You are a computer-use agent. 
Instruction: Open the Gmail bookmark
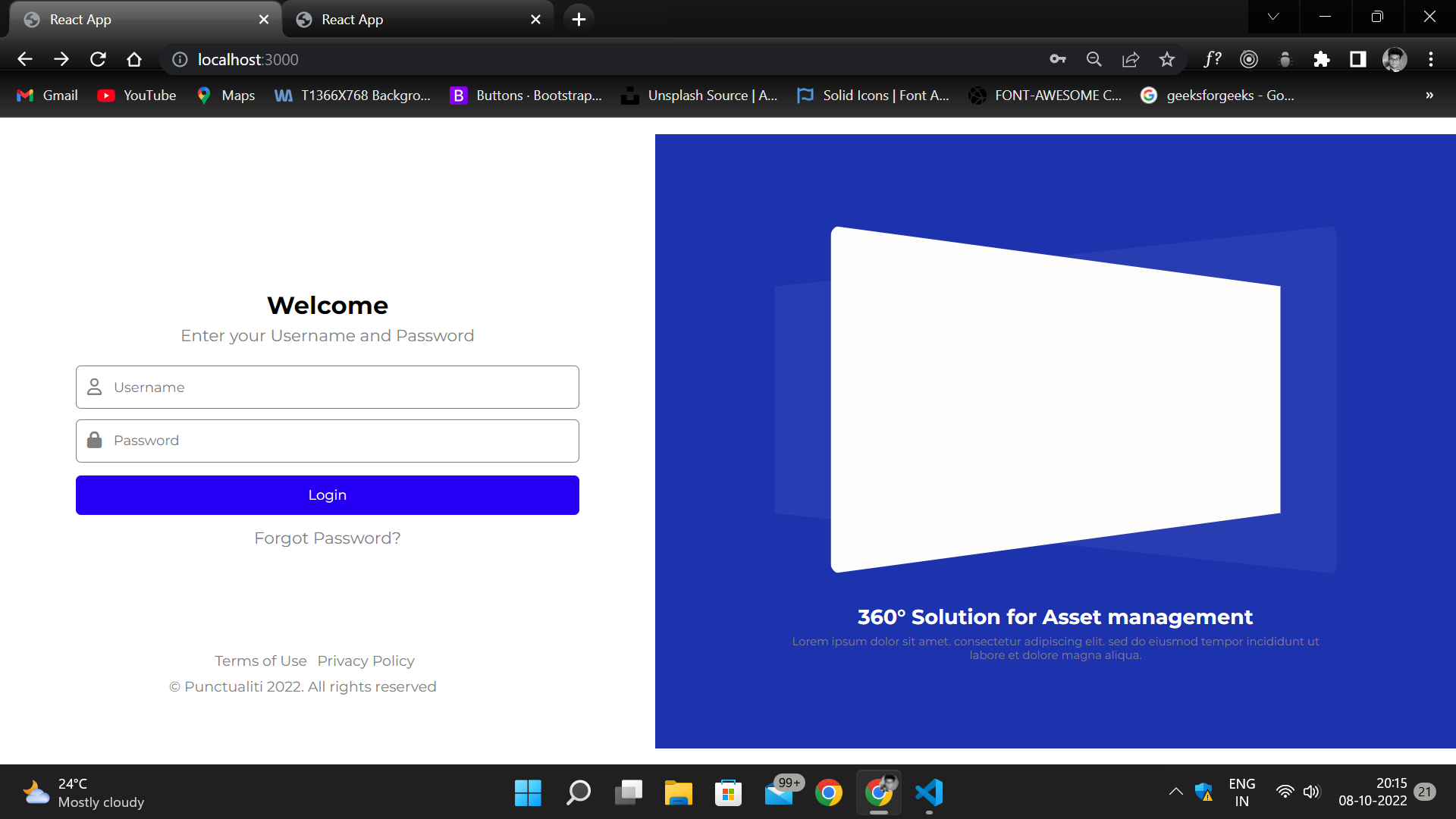click(x=47, y=96)
